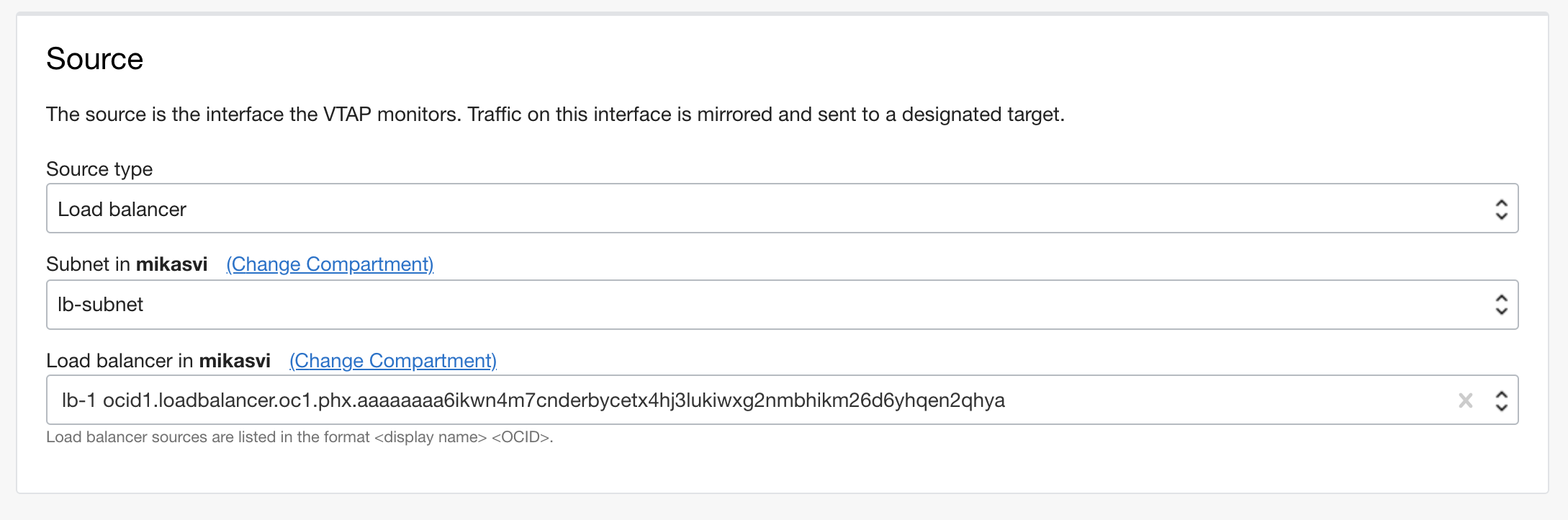Click the up-down arrows next to Load balancer field

[1502, 400]
